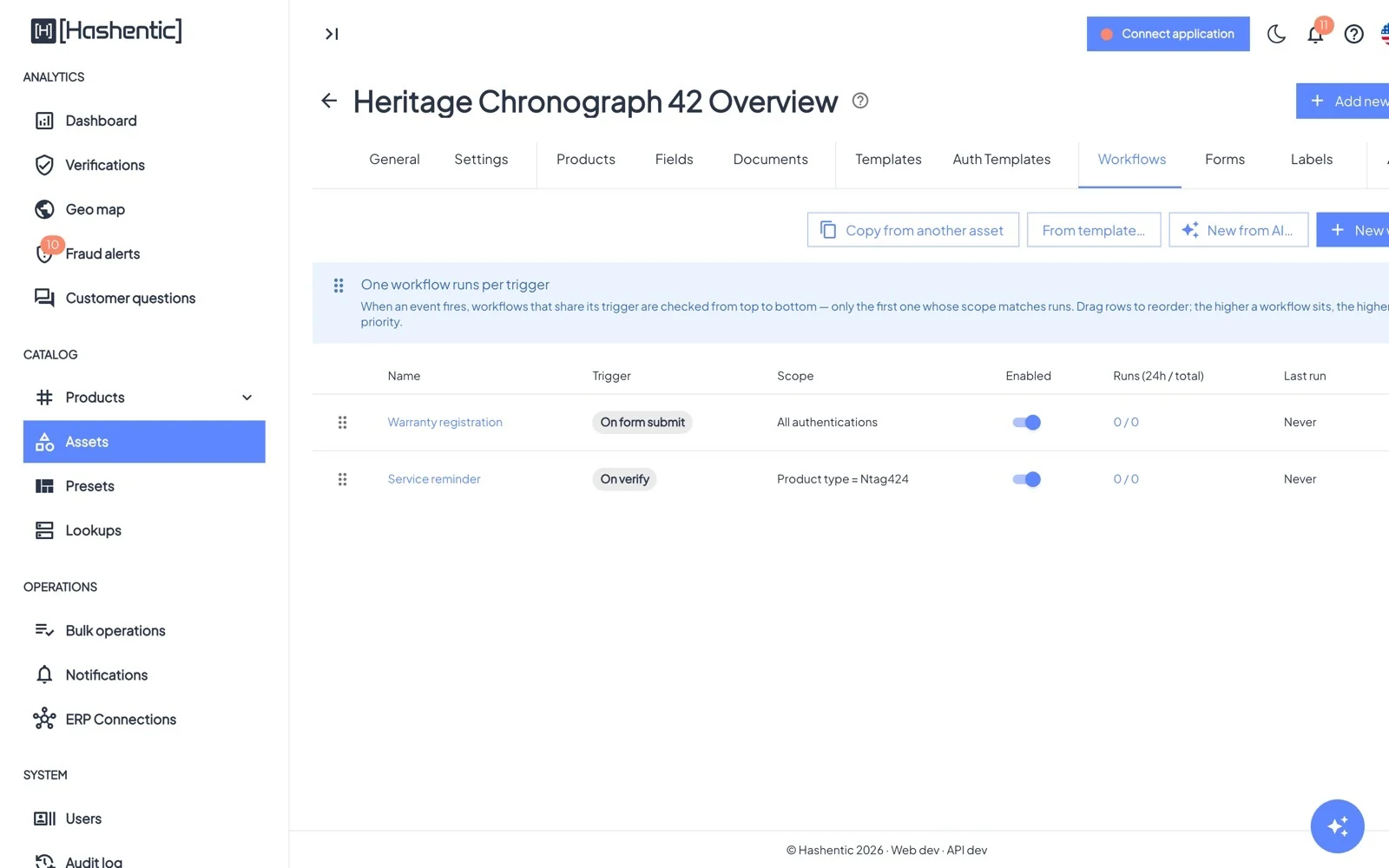Switch to the Auth Templates tab
This screenshot has width=1389, height=868.
(x=1001, y=160)
